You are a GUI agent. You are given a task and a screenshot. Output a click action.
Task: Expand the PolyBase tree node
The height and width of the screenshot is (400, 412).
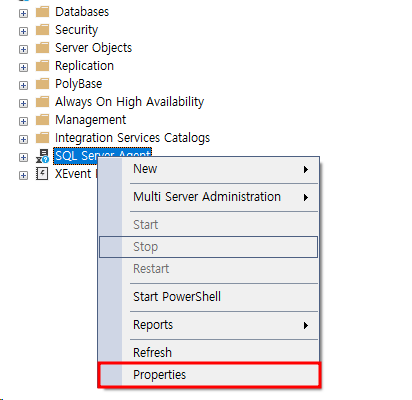point(23,85)
